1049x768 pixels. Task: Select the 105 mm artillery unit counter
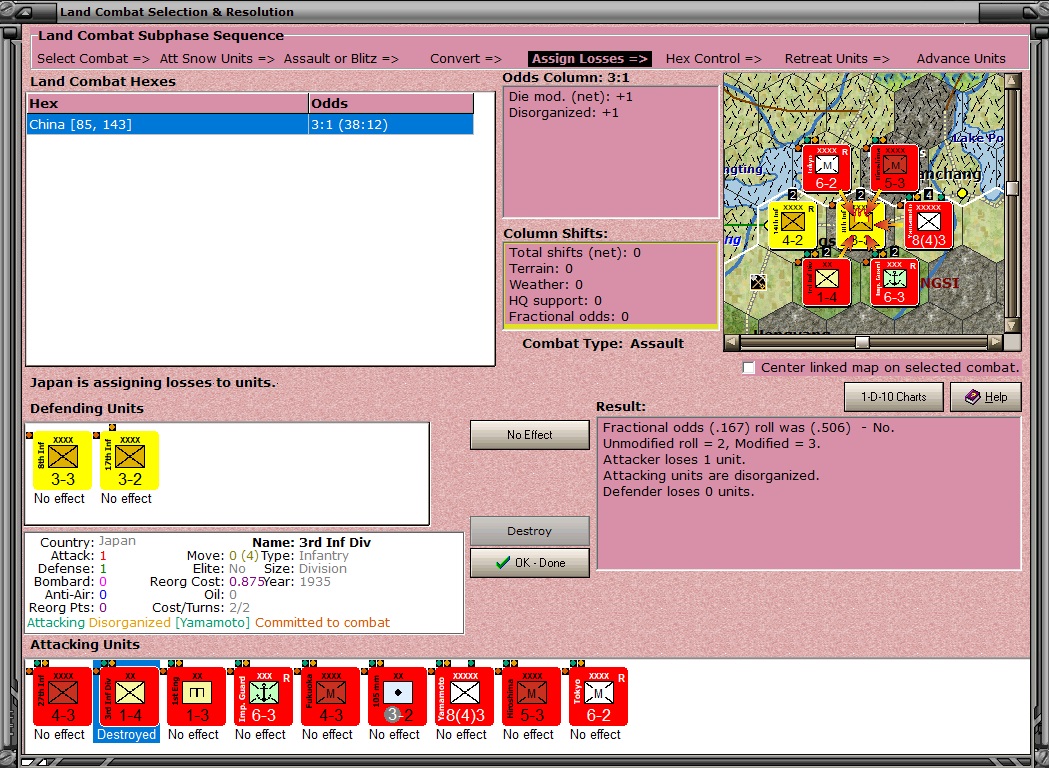397,696
